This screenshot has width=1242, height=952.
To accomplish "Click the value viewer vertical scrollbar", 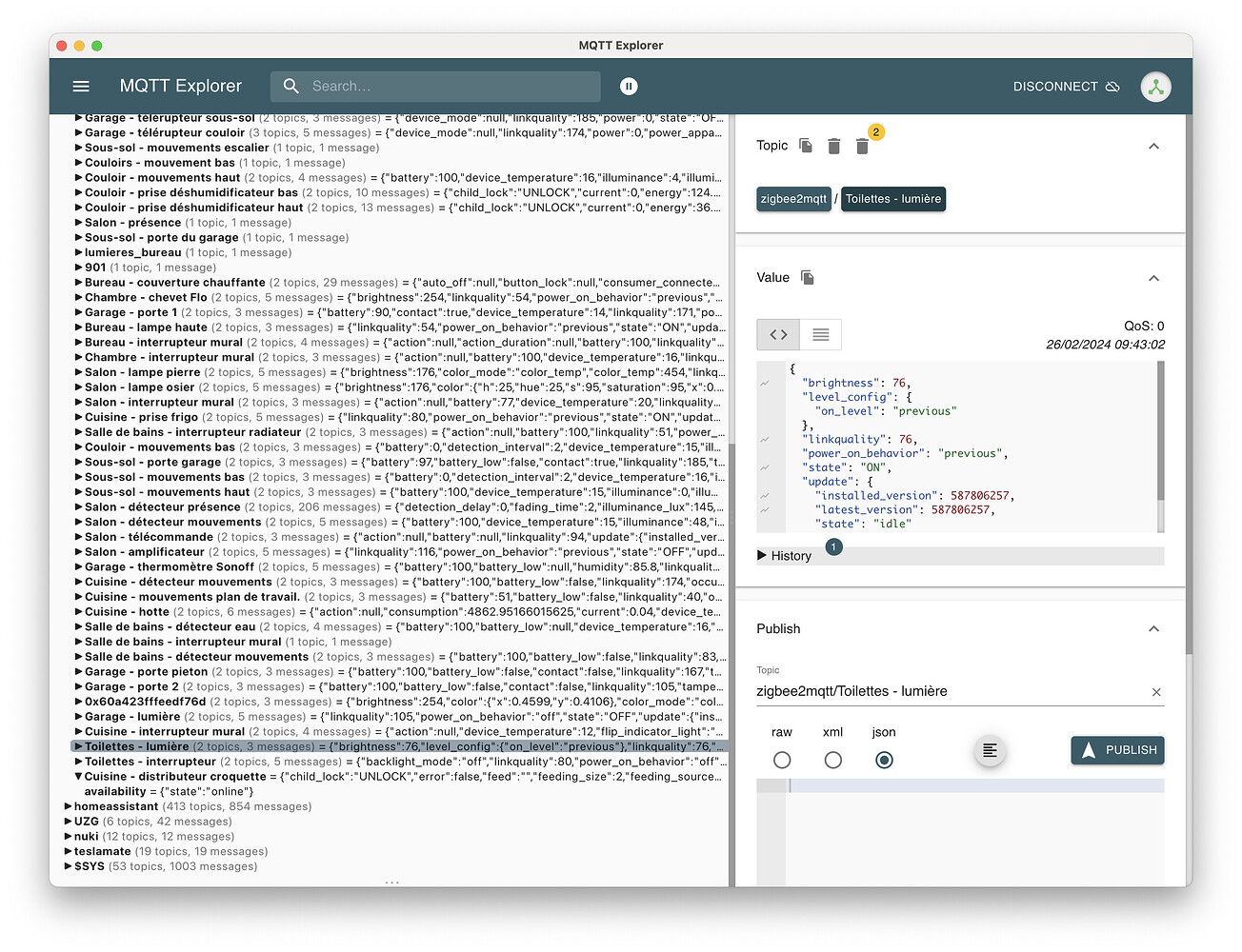I will coord(1160,430).
